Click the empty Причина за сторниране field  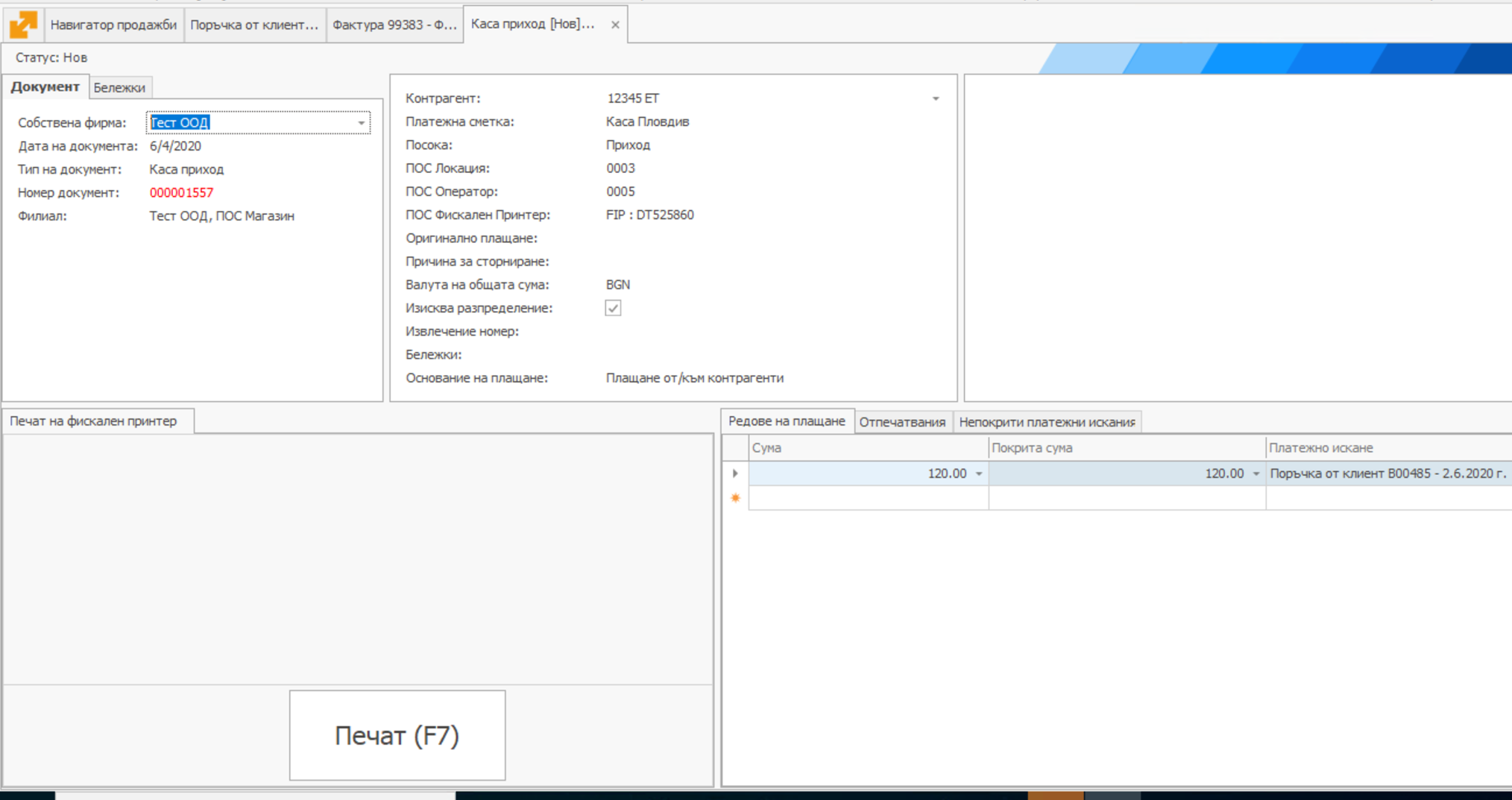pyautogui.click(x=773, y=262)
